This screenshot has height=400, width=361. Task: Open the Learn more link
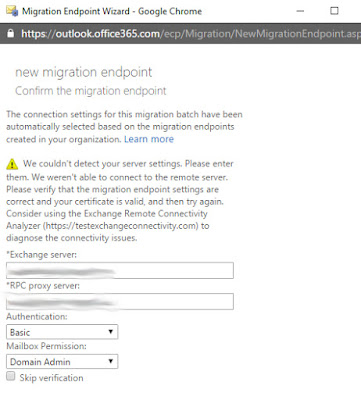[149, 139]
